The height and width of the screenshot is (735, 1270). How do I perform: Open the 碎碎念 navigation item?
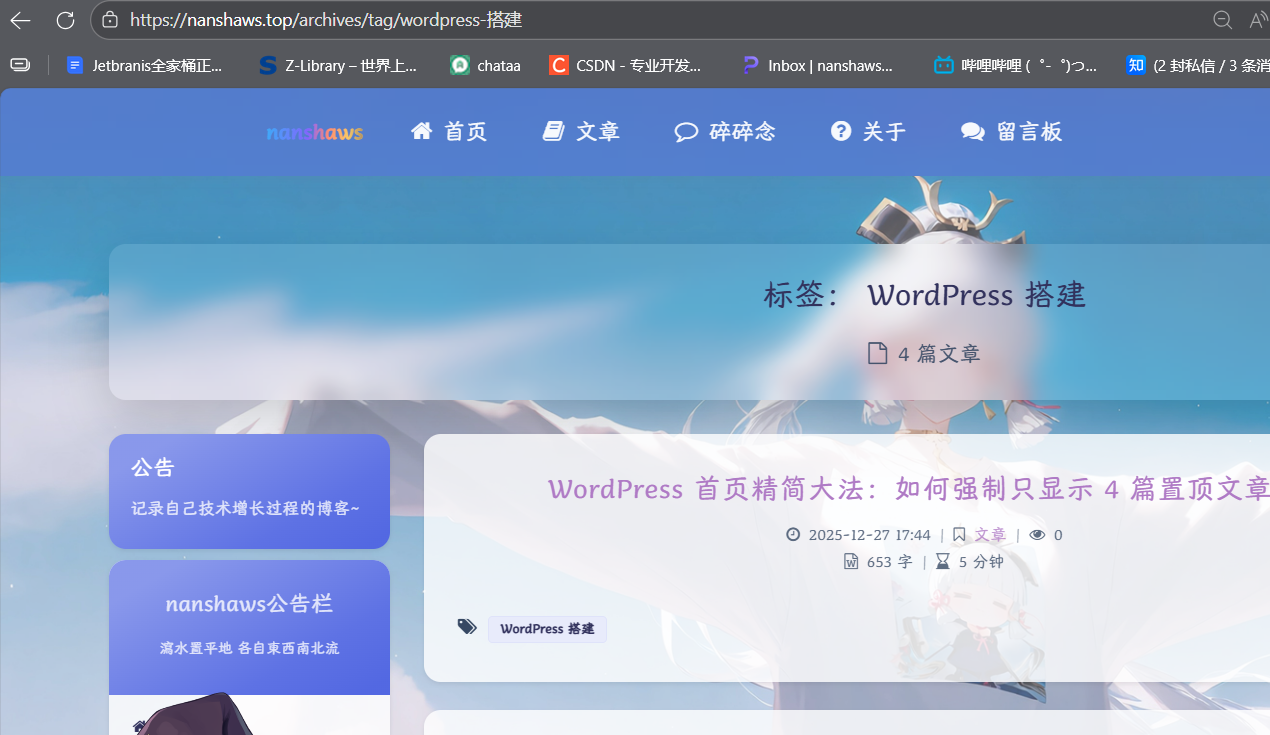point(725,132)
